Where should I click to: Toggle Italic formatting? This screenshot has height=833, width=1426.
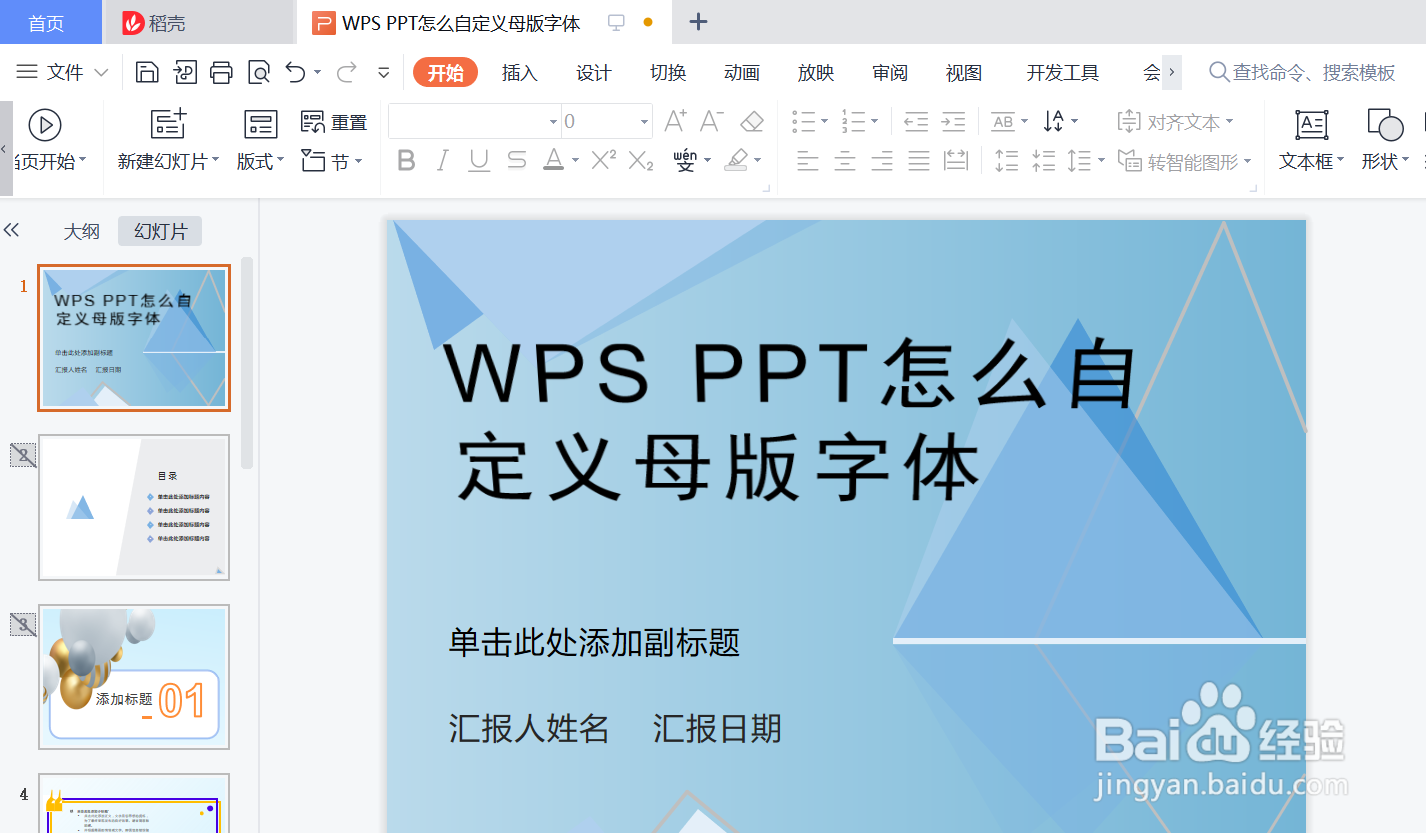tap(442, 160)
